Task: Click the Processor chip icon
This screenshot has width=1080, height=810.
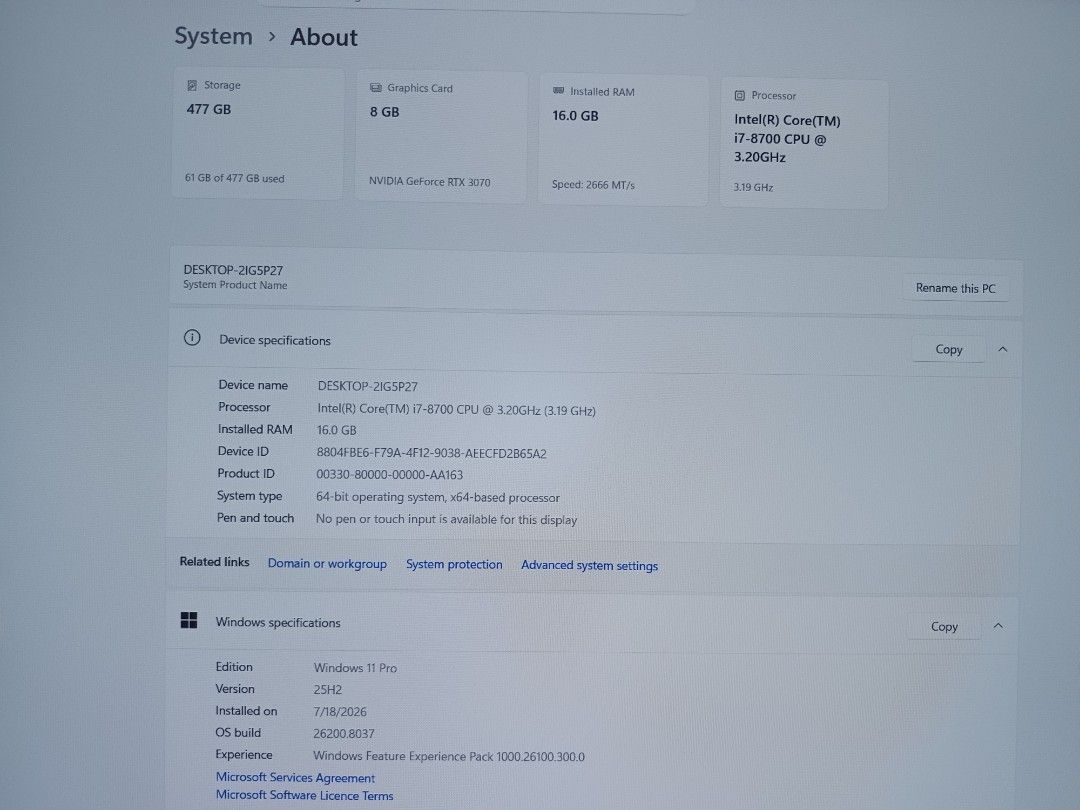Action: point(740,96)
